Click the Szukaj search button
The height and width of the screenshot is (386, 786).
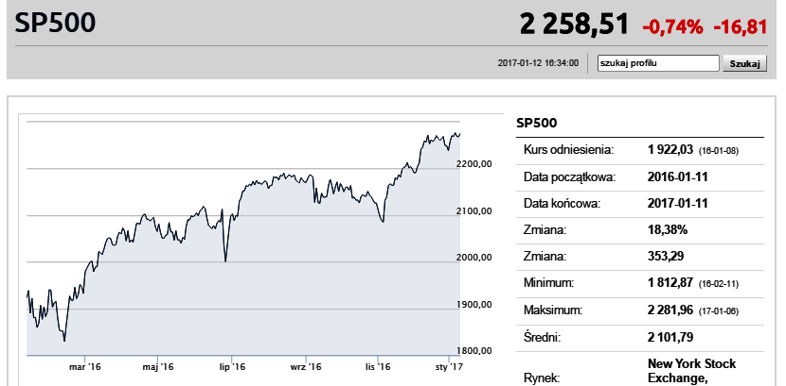[x=744, y=64]
